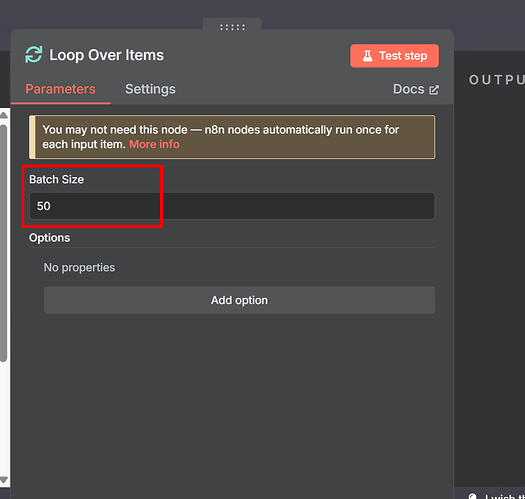This screenshot has height=499, width=525.
Task: Switch to the Parameters tab
Action: point(61,89)
